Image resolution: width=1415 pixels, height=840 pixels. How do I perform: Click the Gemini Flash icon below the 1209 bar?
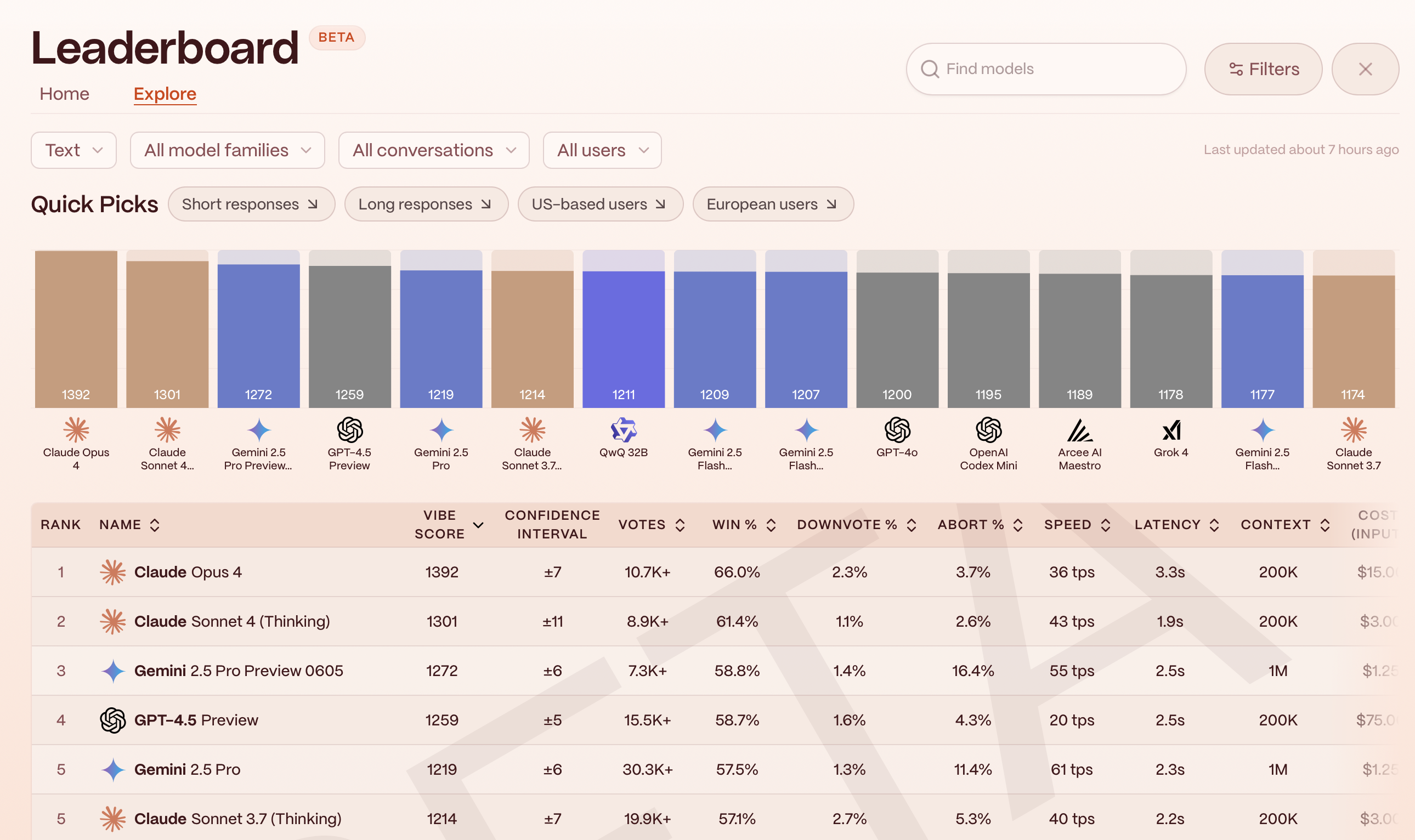click(715, 430)
